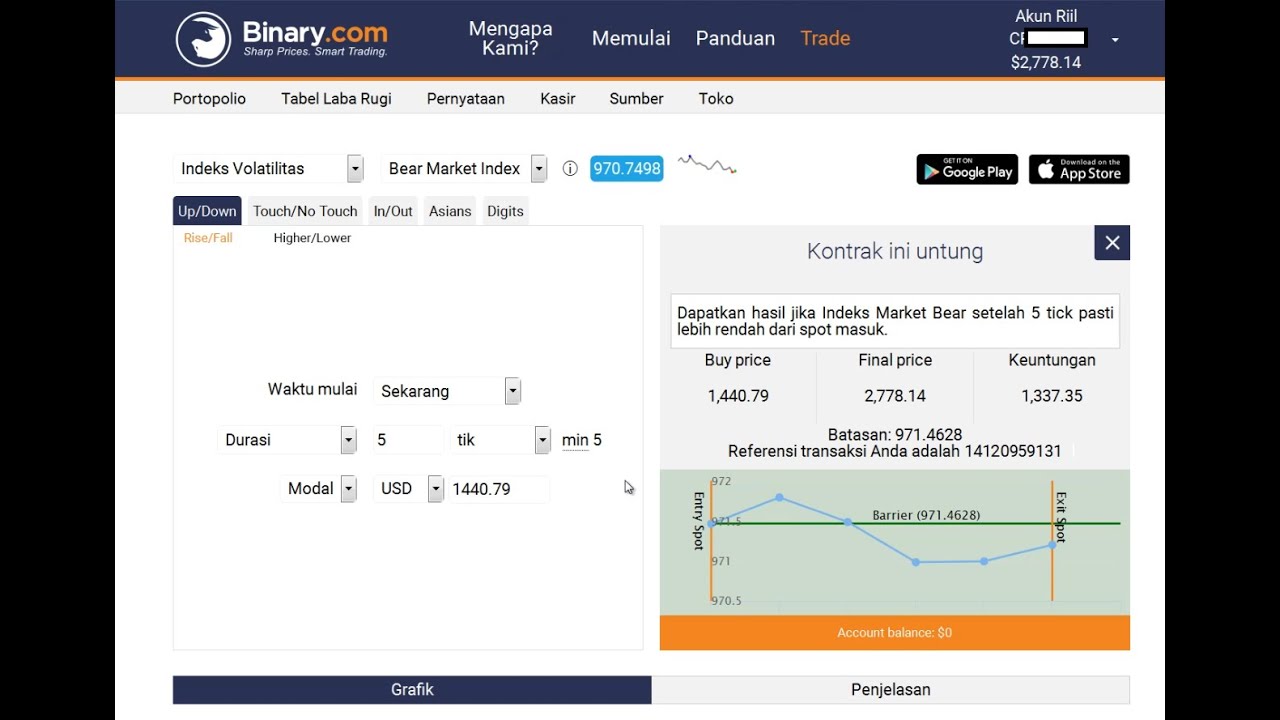Click the Entry Spot marker on chart
Screen dimensions: 1280x720
pos(699,520)
